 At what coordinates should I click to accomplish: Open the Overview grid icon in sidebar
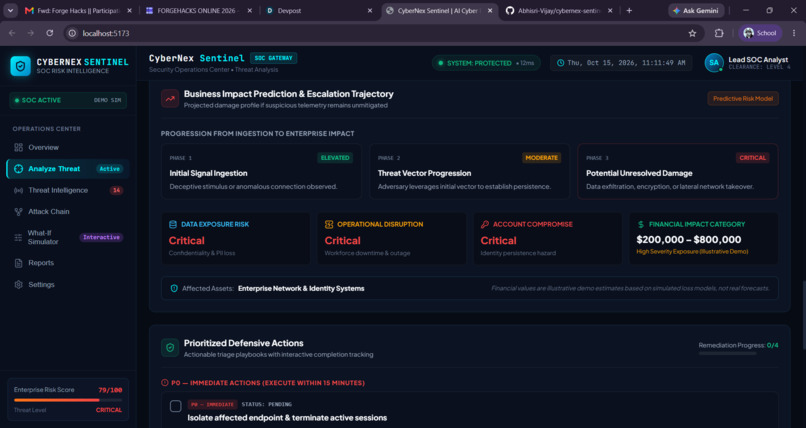[x=19, y=147]
